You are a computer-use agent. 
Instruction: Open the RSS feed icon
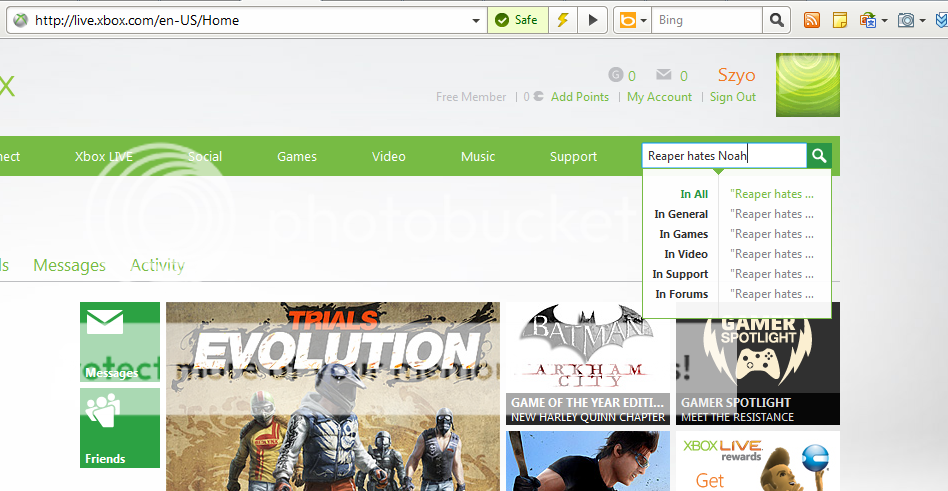[812, 20]
